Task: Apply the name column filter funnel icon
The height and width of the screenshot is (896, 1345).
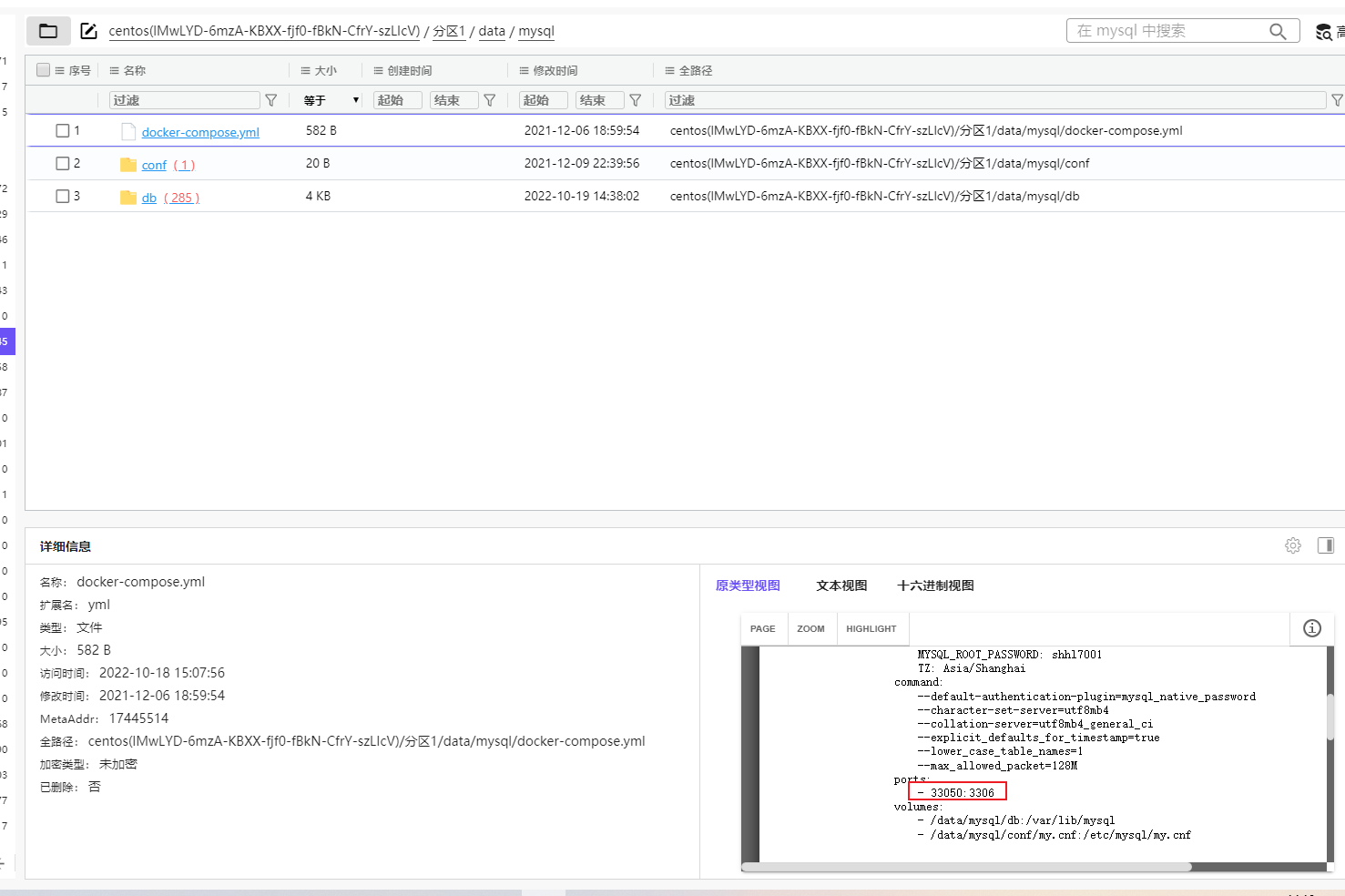Action: point(270,100)
